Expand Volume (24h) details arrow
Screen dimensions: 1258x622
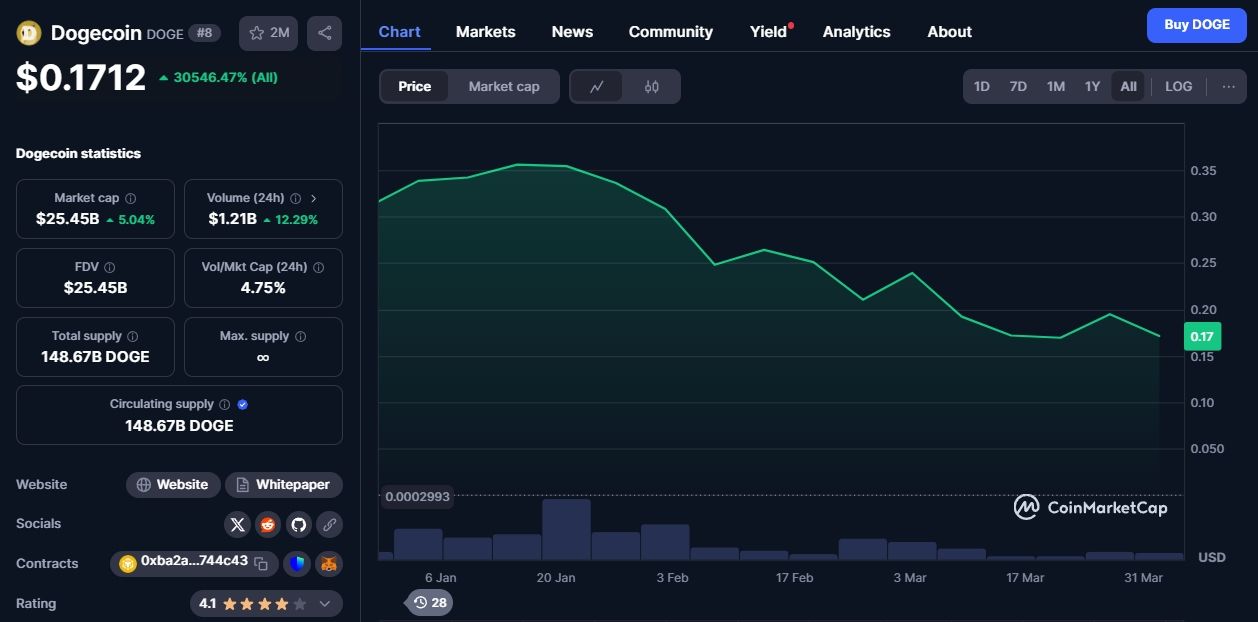coord(313,198)
